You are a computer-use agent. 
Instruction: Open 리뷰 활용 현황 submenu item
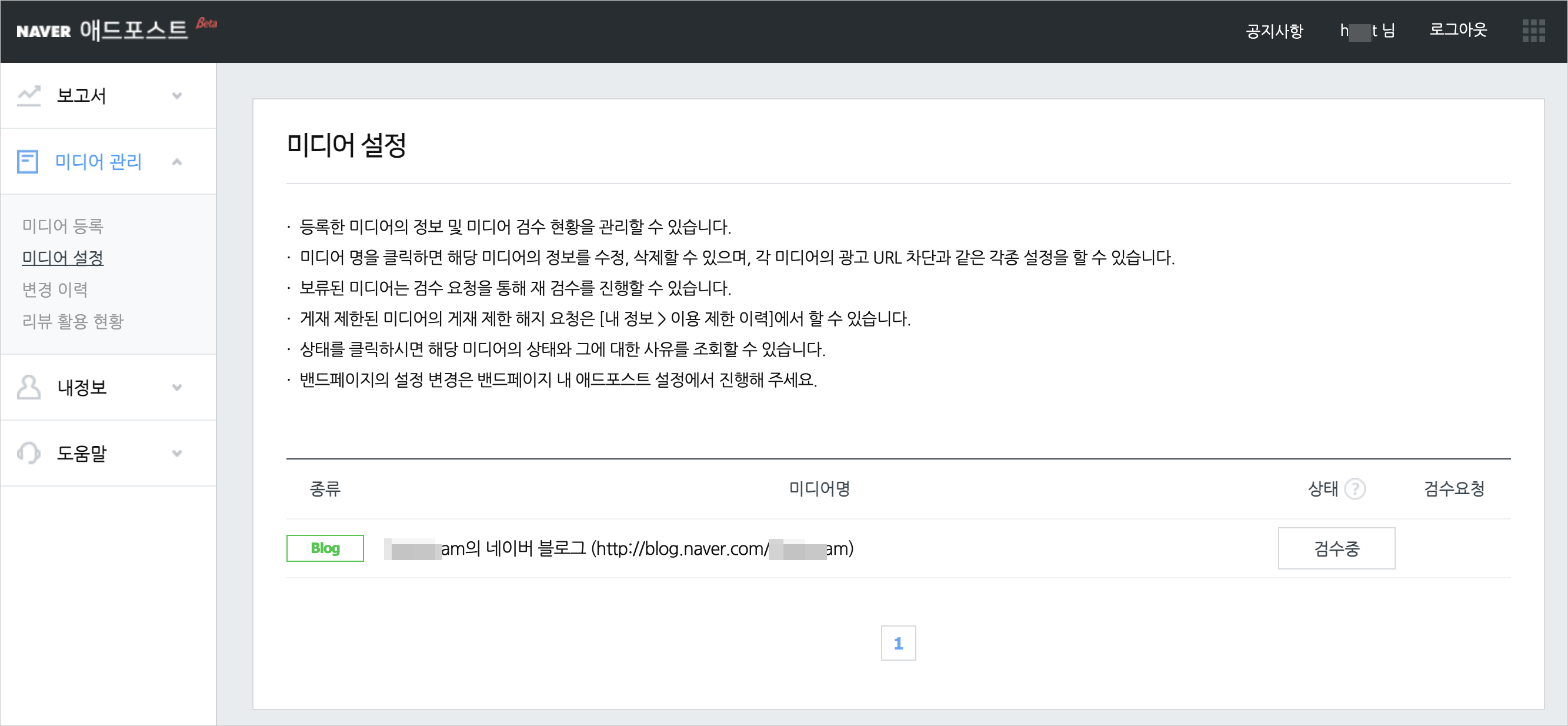72,321
